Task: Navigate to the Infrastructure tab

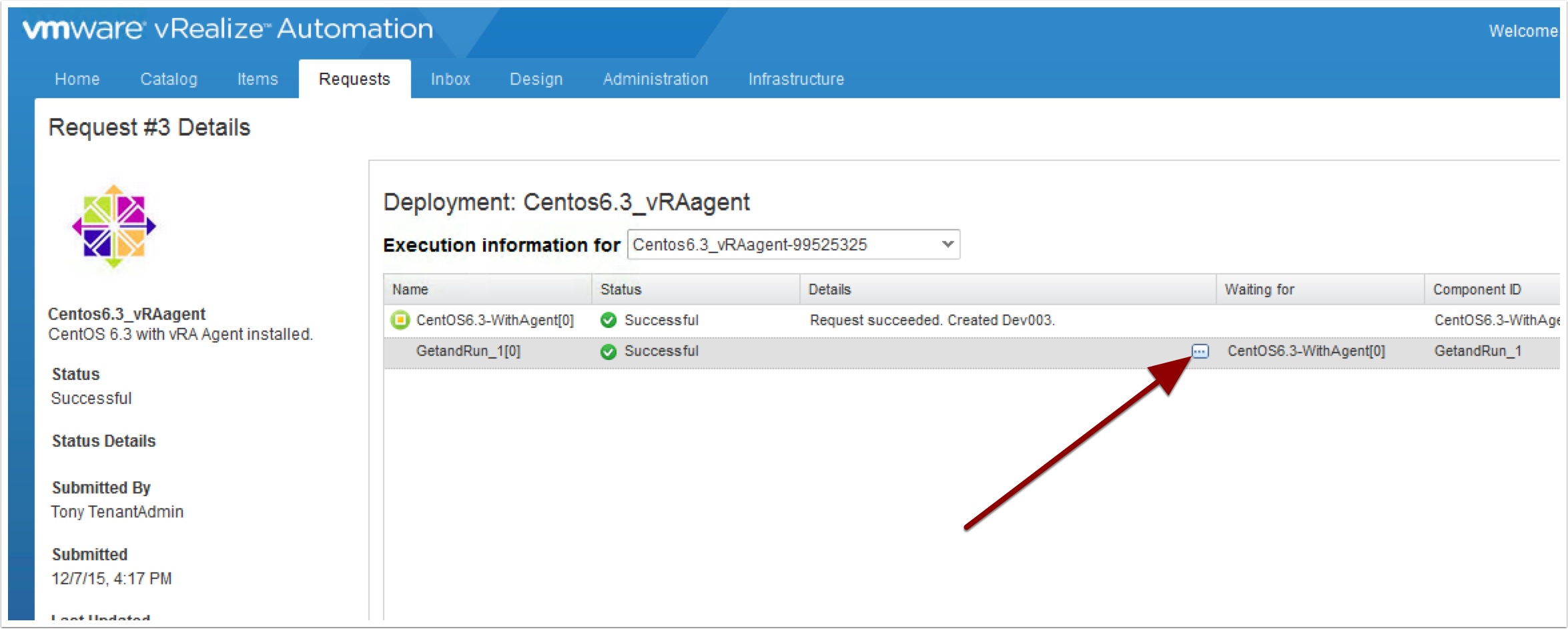Action: 796,79
